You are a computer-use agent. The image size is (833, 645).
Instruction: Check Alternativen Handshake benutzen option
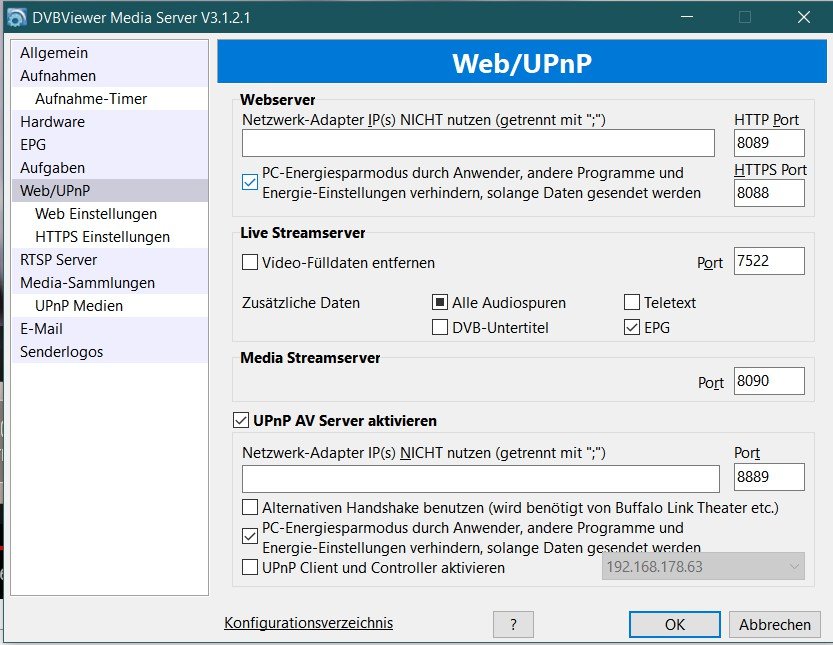pyautogui.click(x=250, y=507)
